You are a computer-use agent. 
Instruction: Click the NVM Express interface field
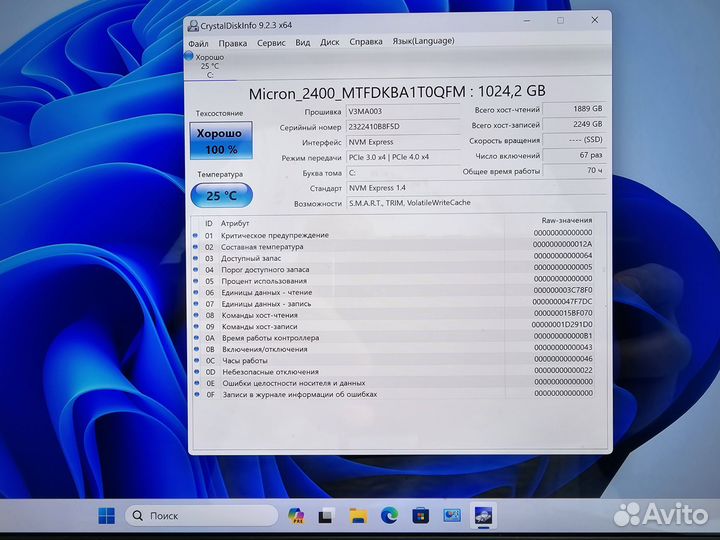coord(403,142)
